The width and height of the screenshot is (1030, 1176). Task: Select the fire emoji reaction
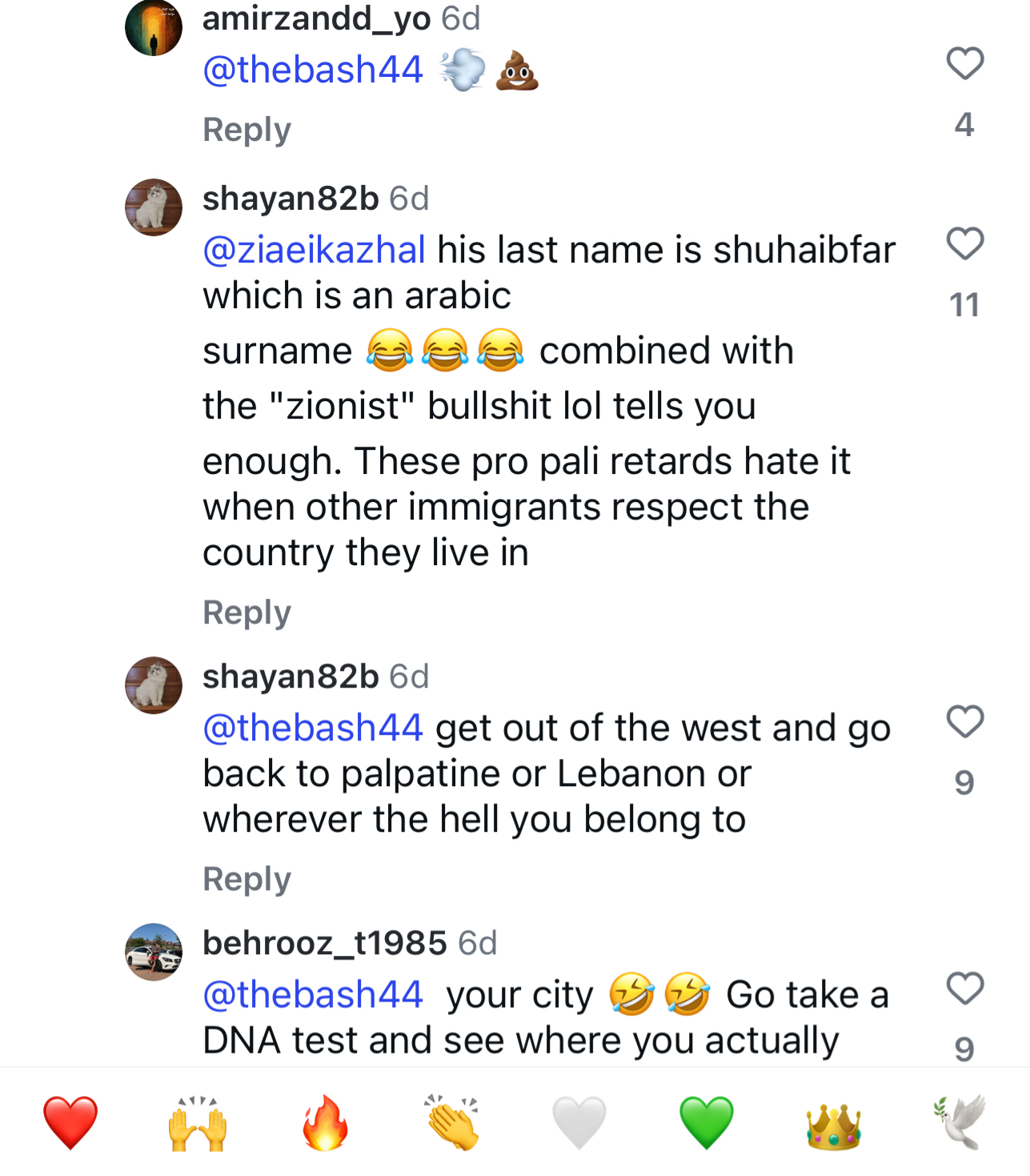point(325,1122)
